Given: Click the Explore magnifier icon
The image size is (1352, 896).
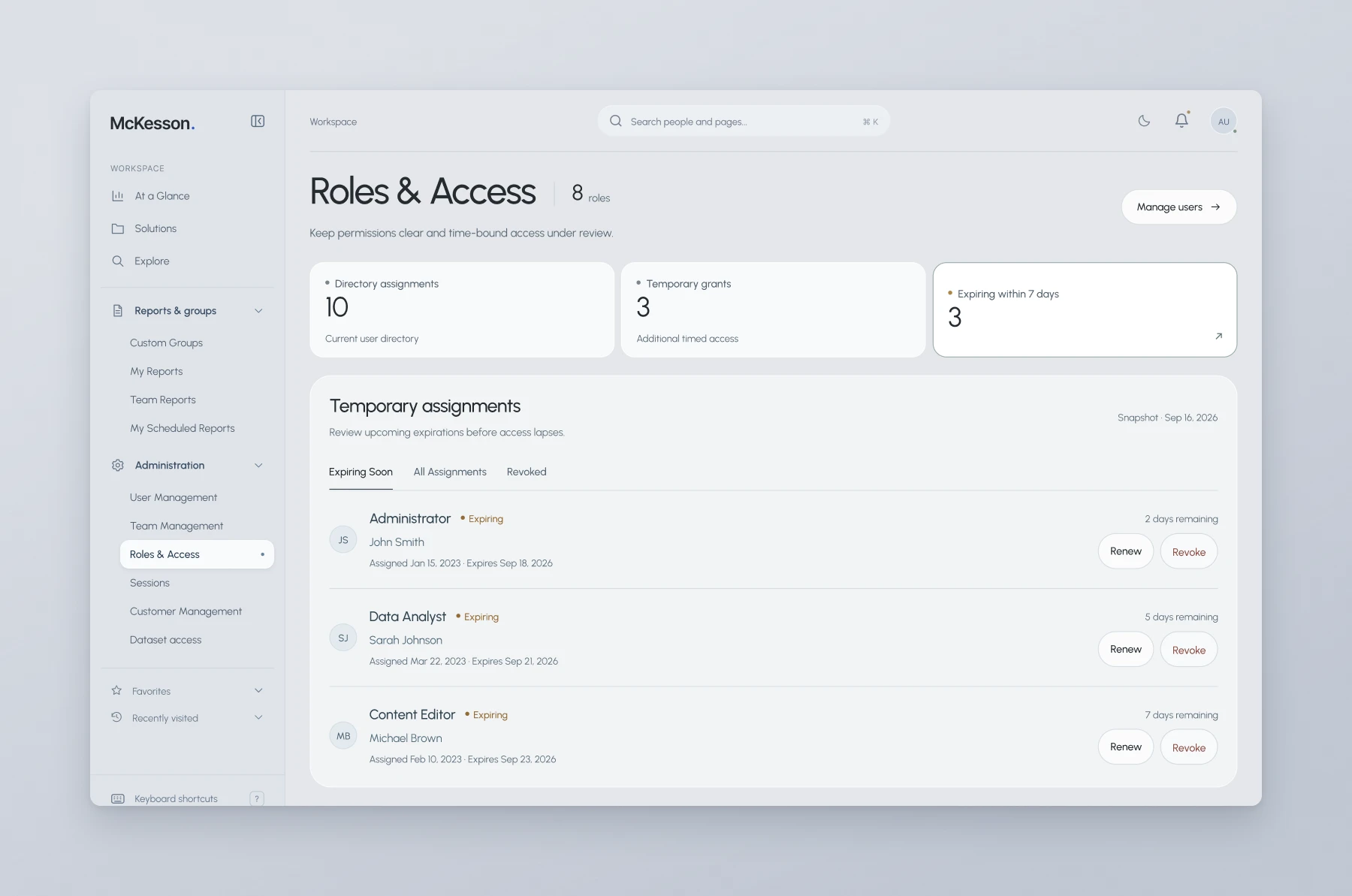Looking at the screenshot, I should point(118,261).
